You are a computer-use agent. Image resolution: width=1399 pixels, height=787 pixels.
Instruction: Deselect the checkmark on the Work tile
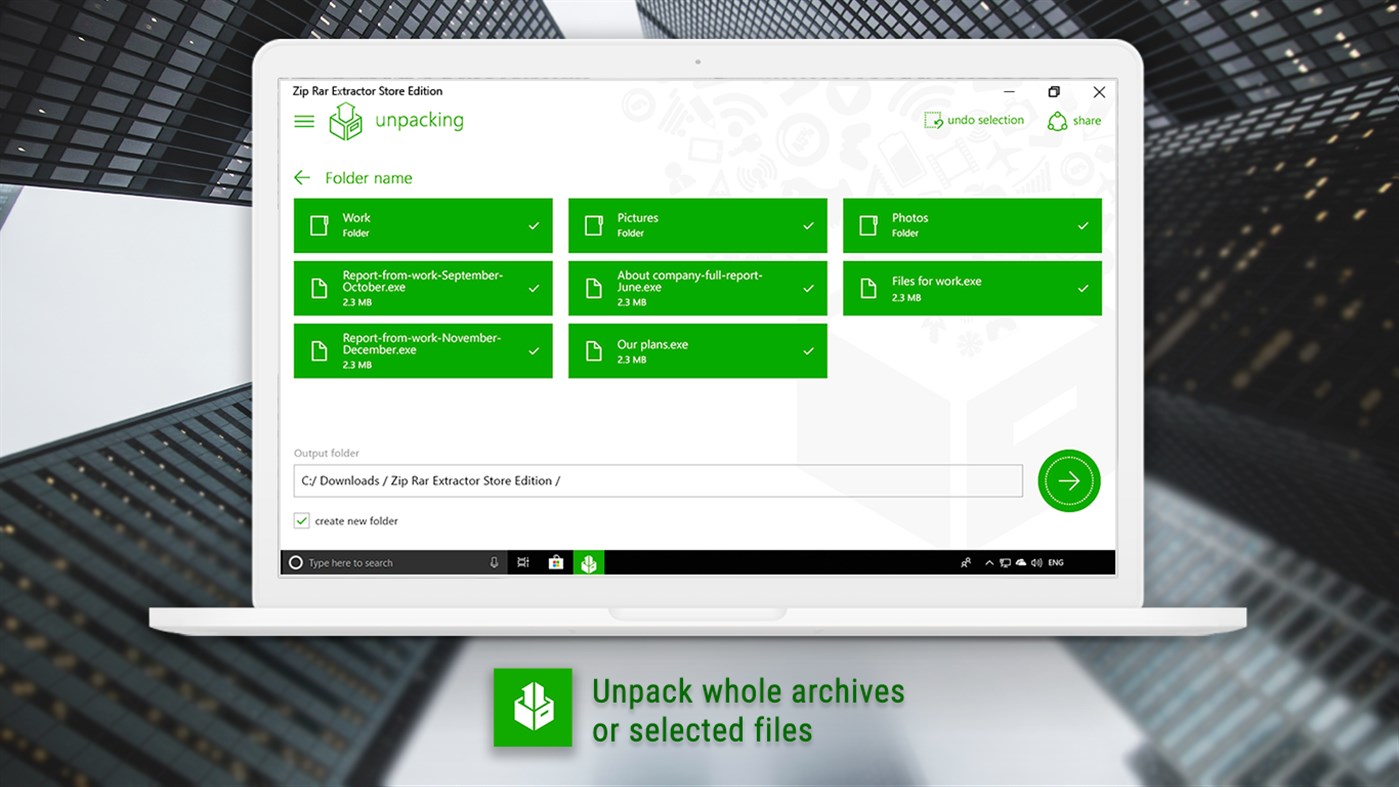pos(533,225)
